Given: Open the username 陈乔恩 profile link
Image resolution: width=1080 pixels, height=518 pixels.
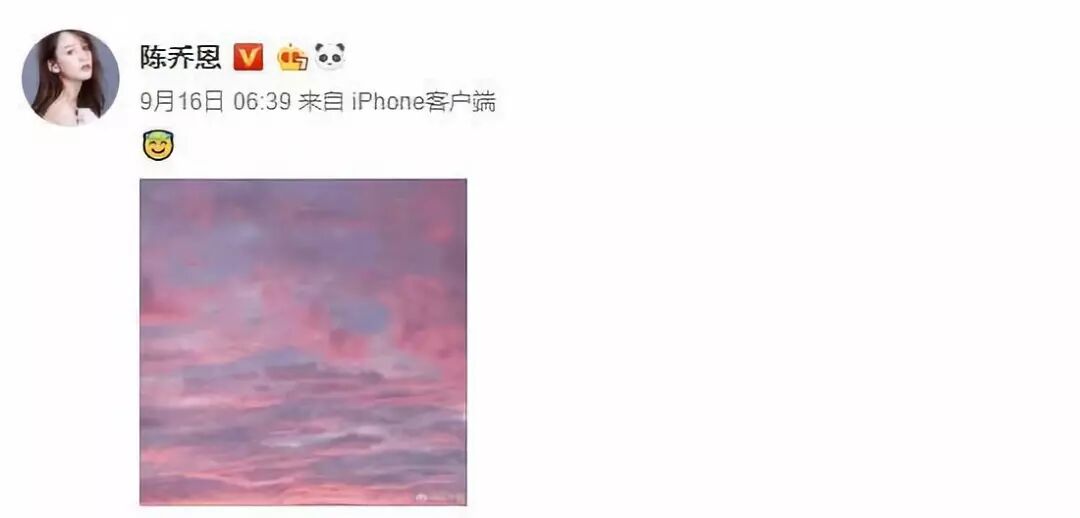Looking at the screenshot, I should [180, 57].
